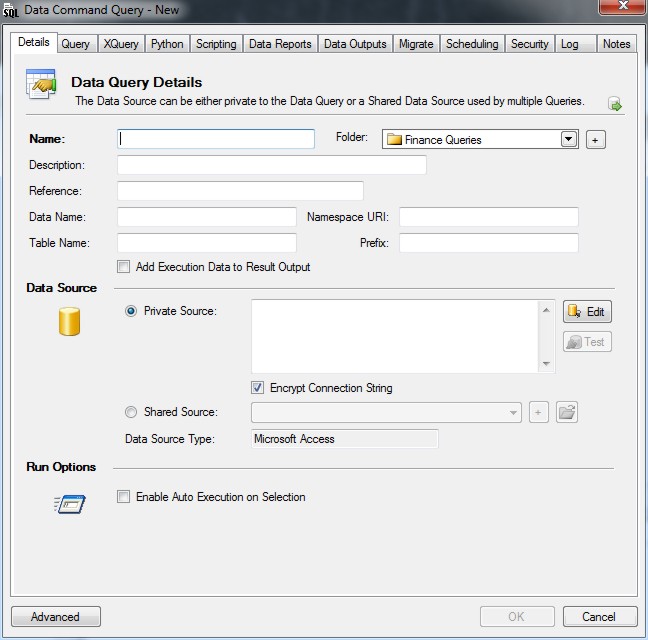Select the Shared Source radio button
The width and height of the screenshot is (648, 640).
(131, 412)
